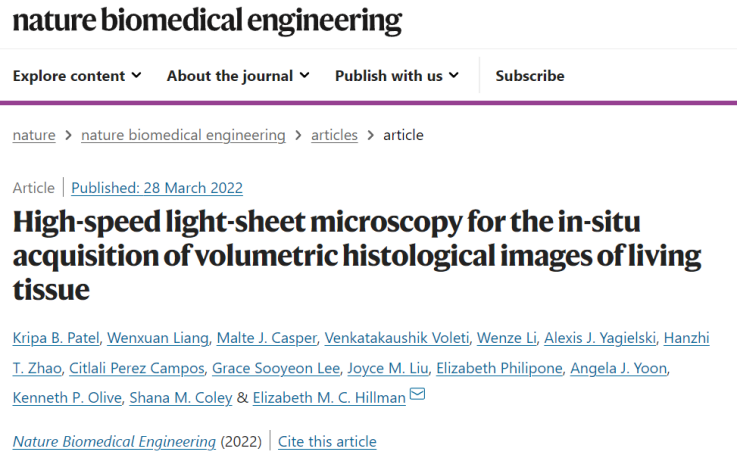Open the italic Nature Biomedical Engineering journal link

click(x=114, y=442)
